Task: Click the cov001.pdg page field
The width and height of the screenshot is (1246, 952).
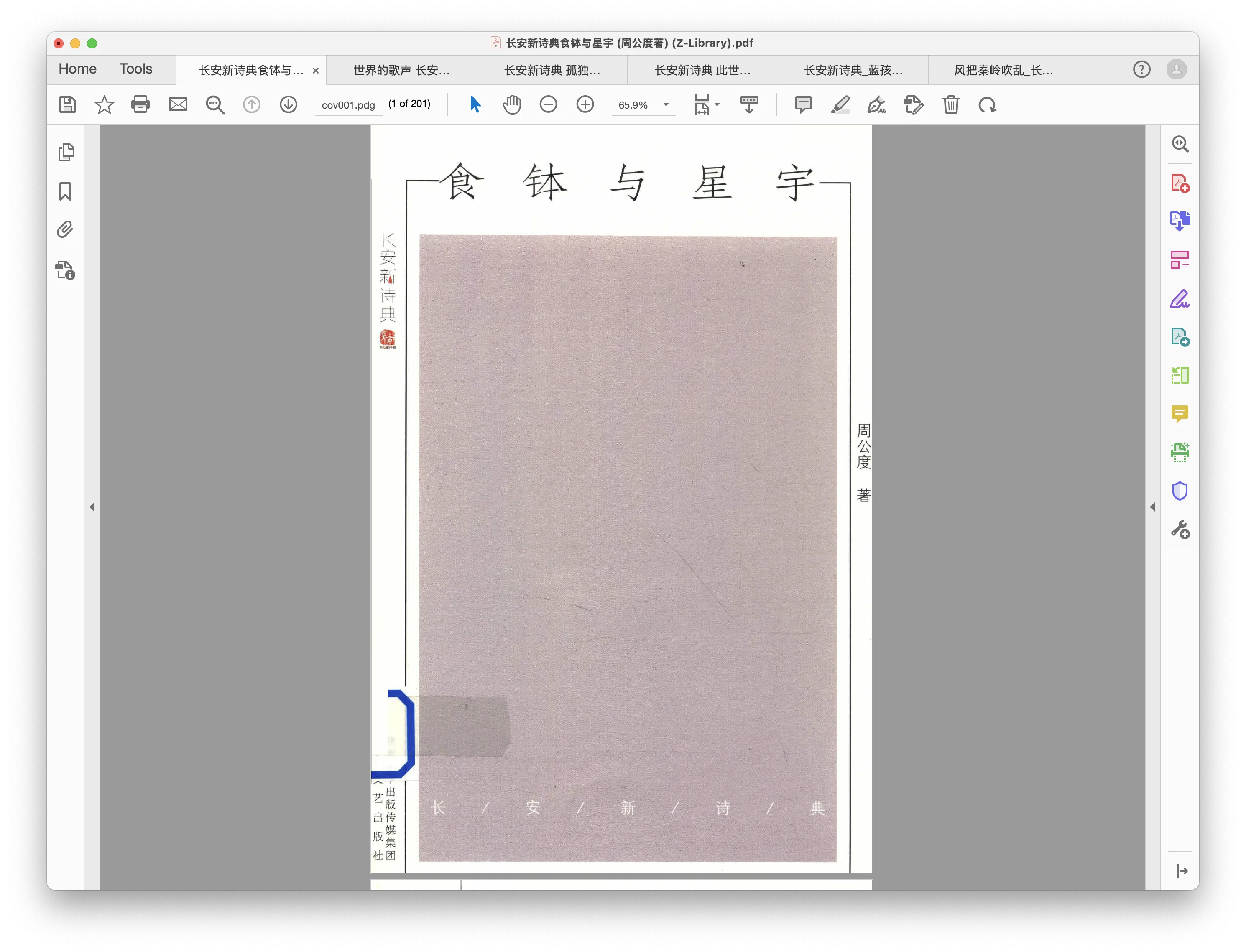Action: click(x=348, y=105)
